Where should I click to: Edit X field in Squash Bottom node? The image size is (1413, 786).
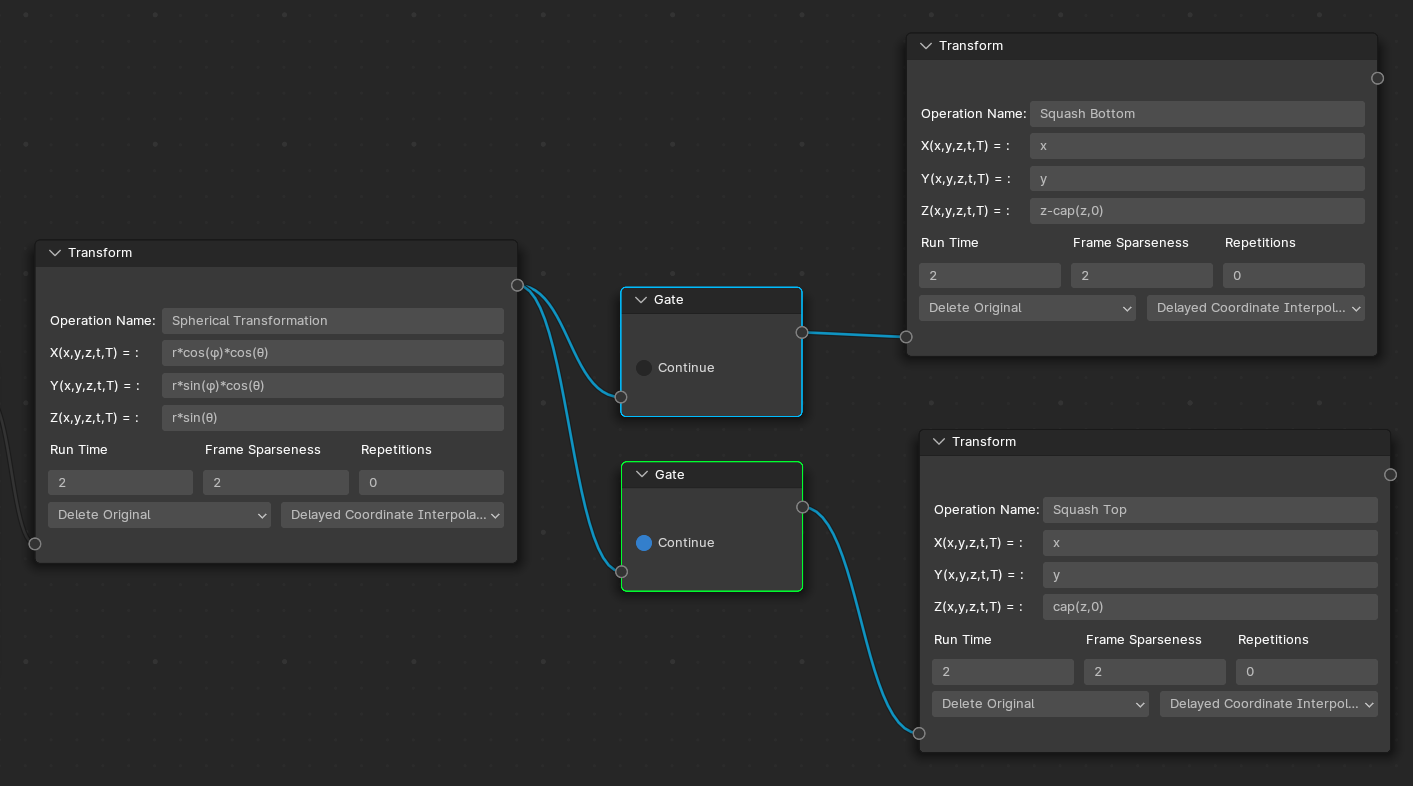tap(1197, 146)
